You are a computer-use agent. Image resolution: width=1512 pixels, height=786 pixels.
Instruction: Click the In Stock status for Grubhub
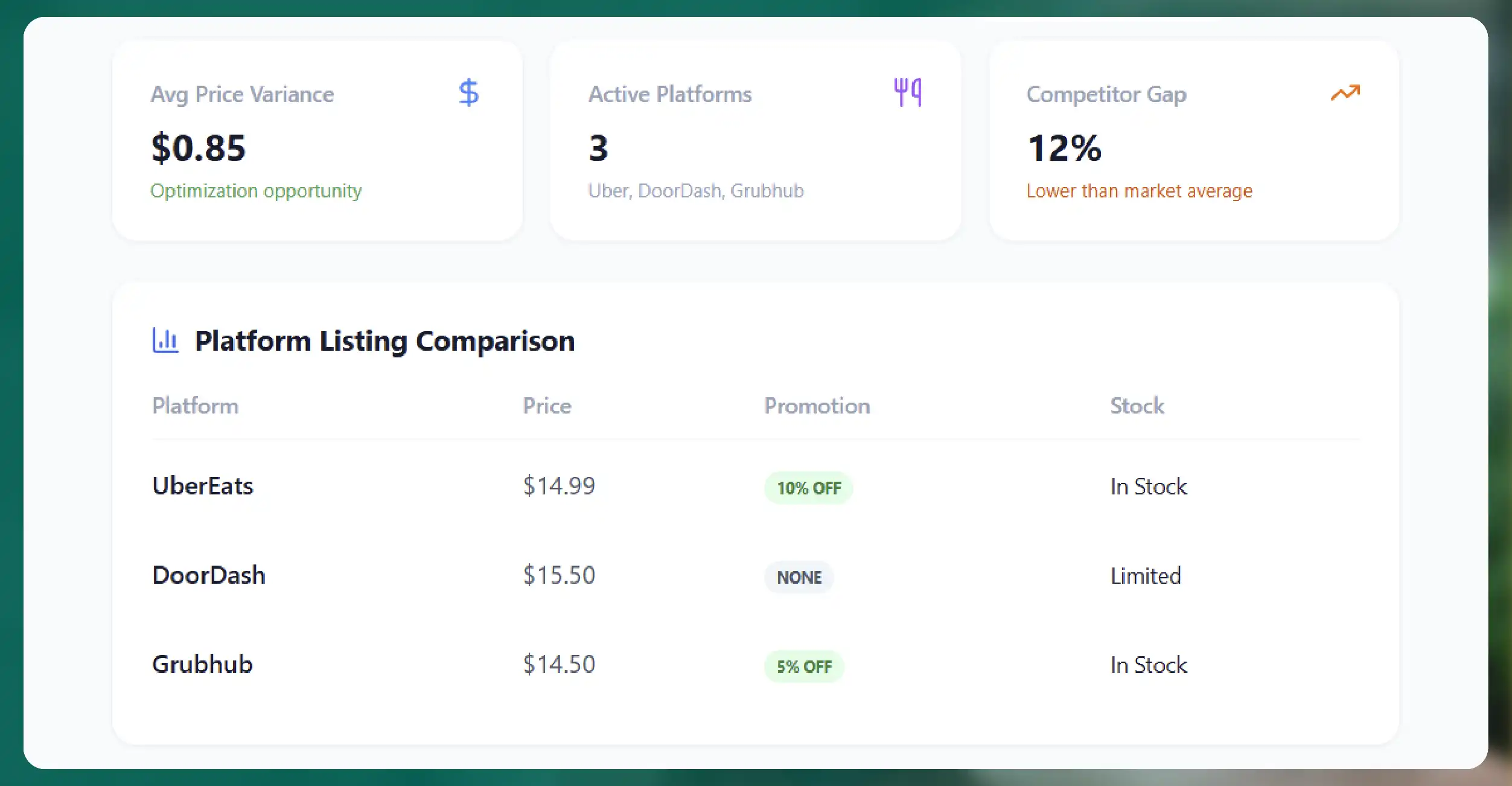click(x=1149, y=665)
